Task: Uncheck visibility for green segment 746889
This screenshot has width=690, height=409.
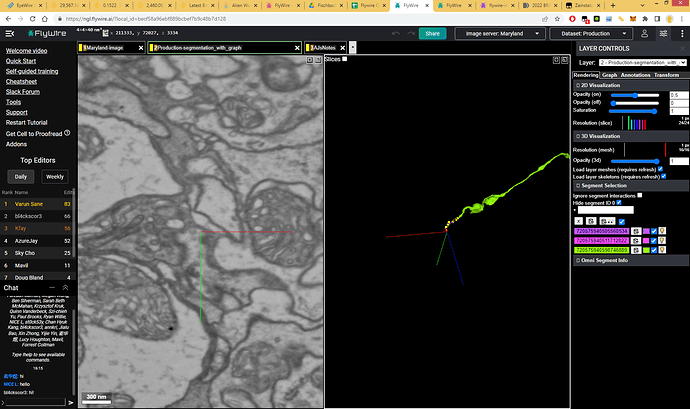Action: point(654,250)
